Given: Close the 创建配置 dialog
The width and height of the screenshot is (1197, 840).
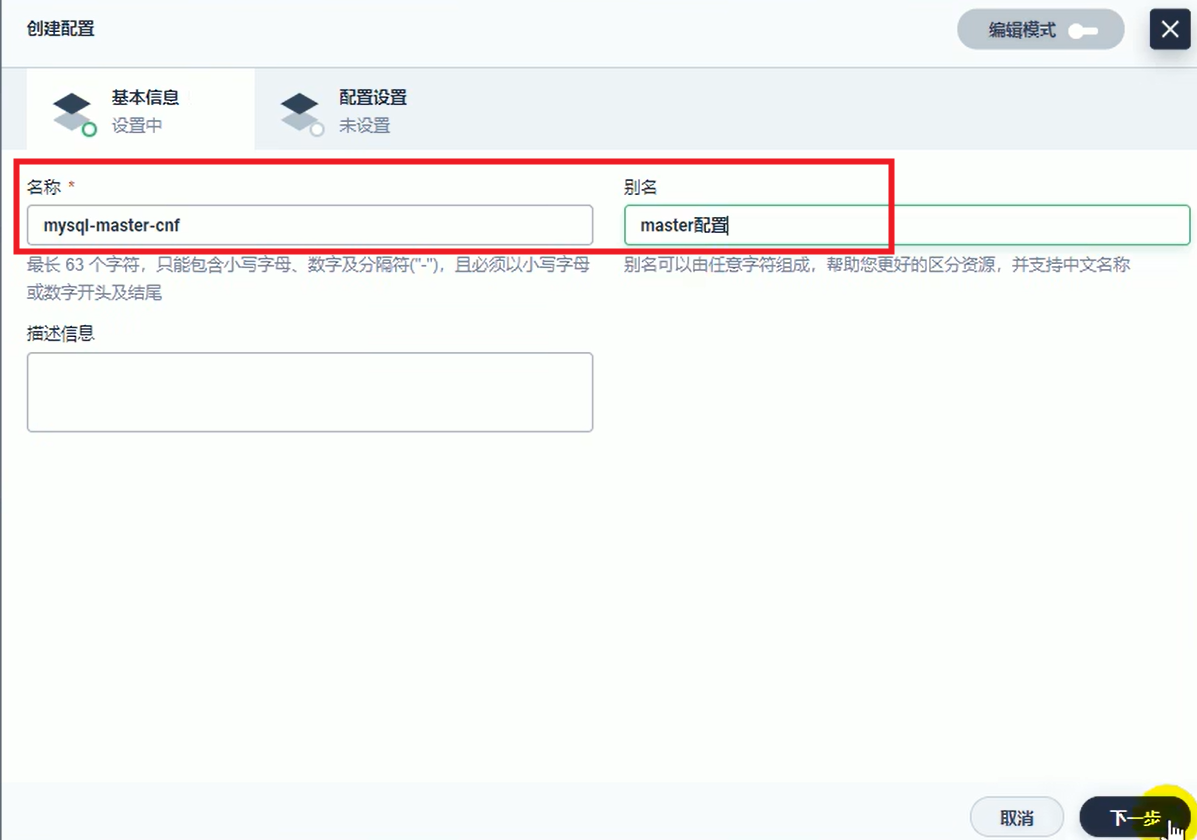Looking at the screenshot, I should tap(1170, 30).
